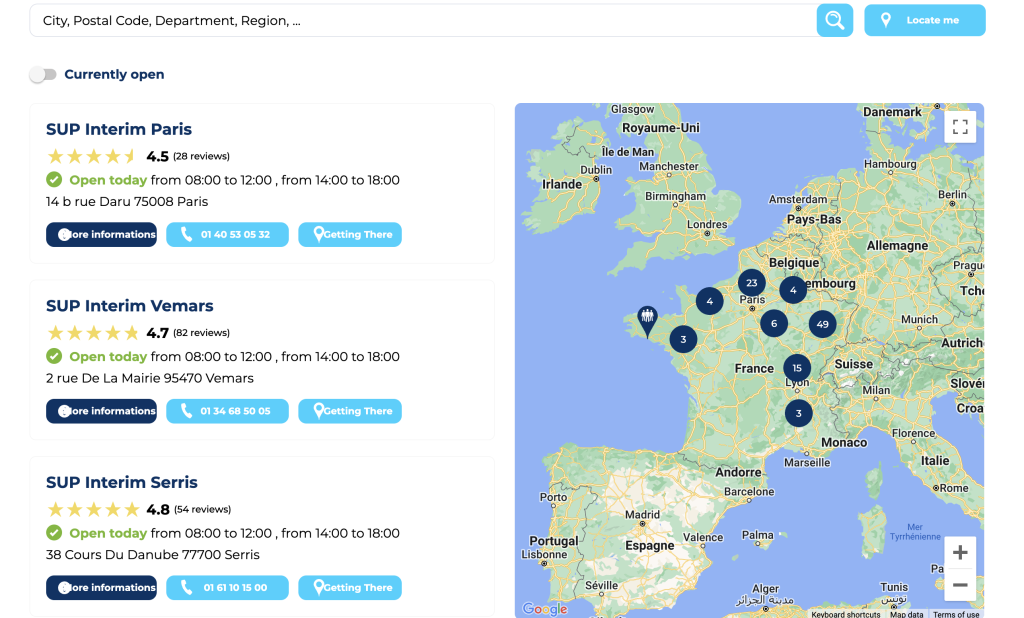Click Open today status for Vemars agency
Screen dimensions: 1024x618
pyautogui.click(x=108, y=357)
